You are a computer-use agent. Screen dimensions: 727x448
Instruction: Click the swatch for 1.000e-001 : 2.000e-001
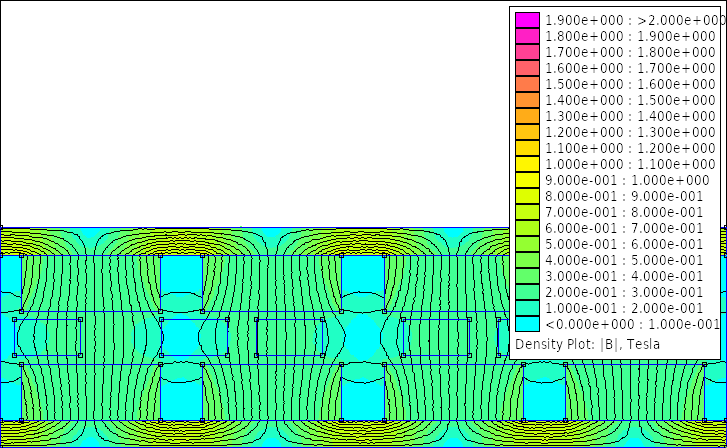click(527, 308)
